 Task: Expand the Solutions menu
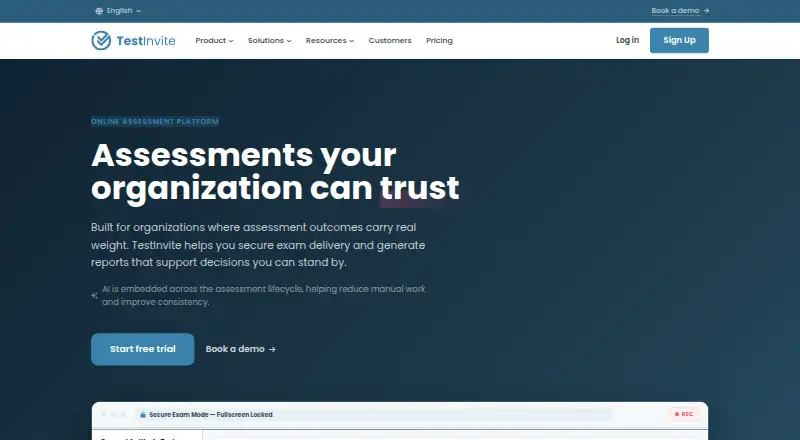269,40
